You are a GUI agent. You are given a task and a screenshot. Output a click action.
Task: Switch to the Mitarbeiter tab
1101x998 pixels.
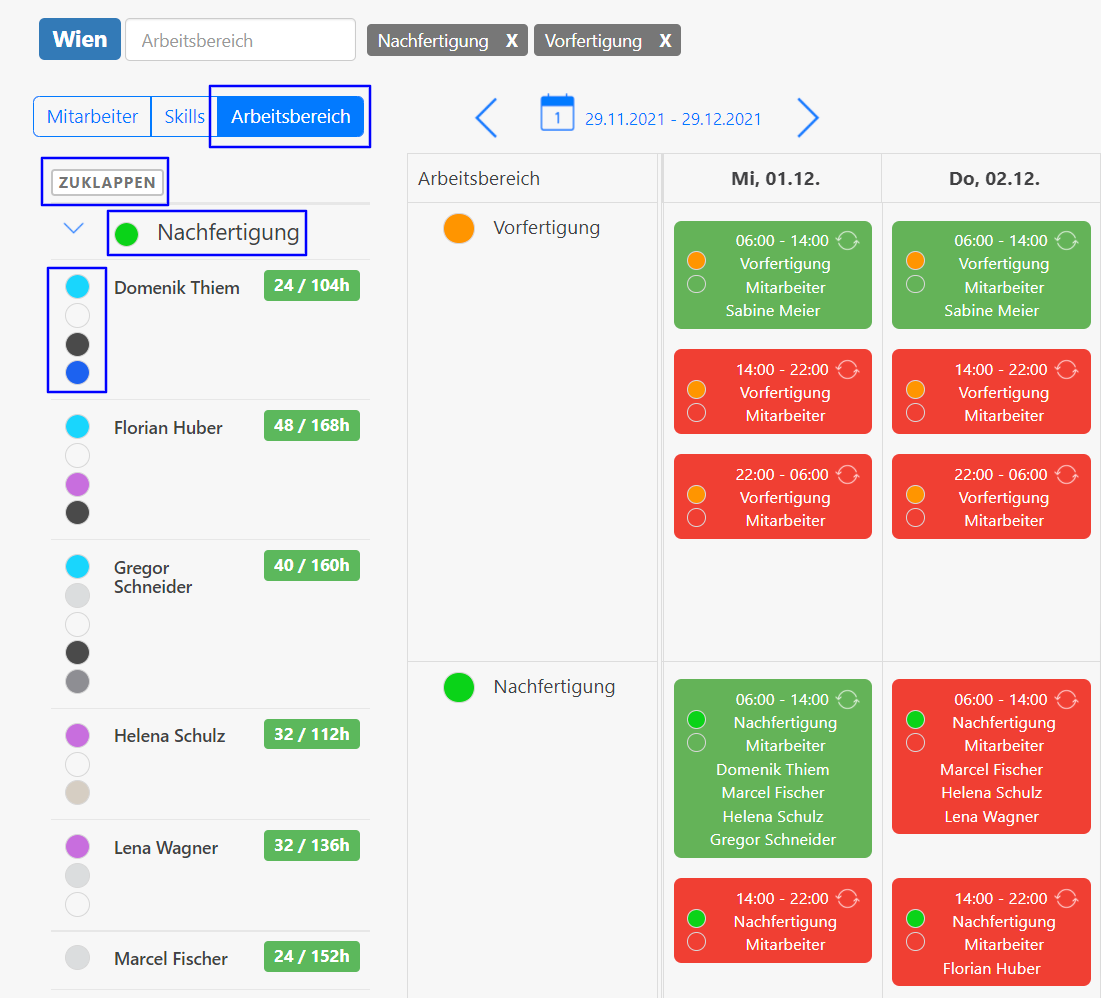[92, 116]
